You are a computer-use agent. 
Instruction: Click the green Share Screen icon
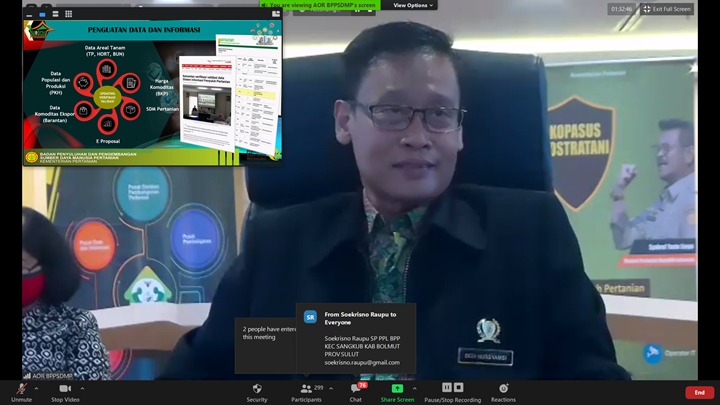397,389
